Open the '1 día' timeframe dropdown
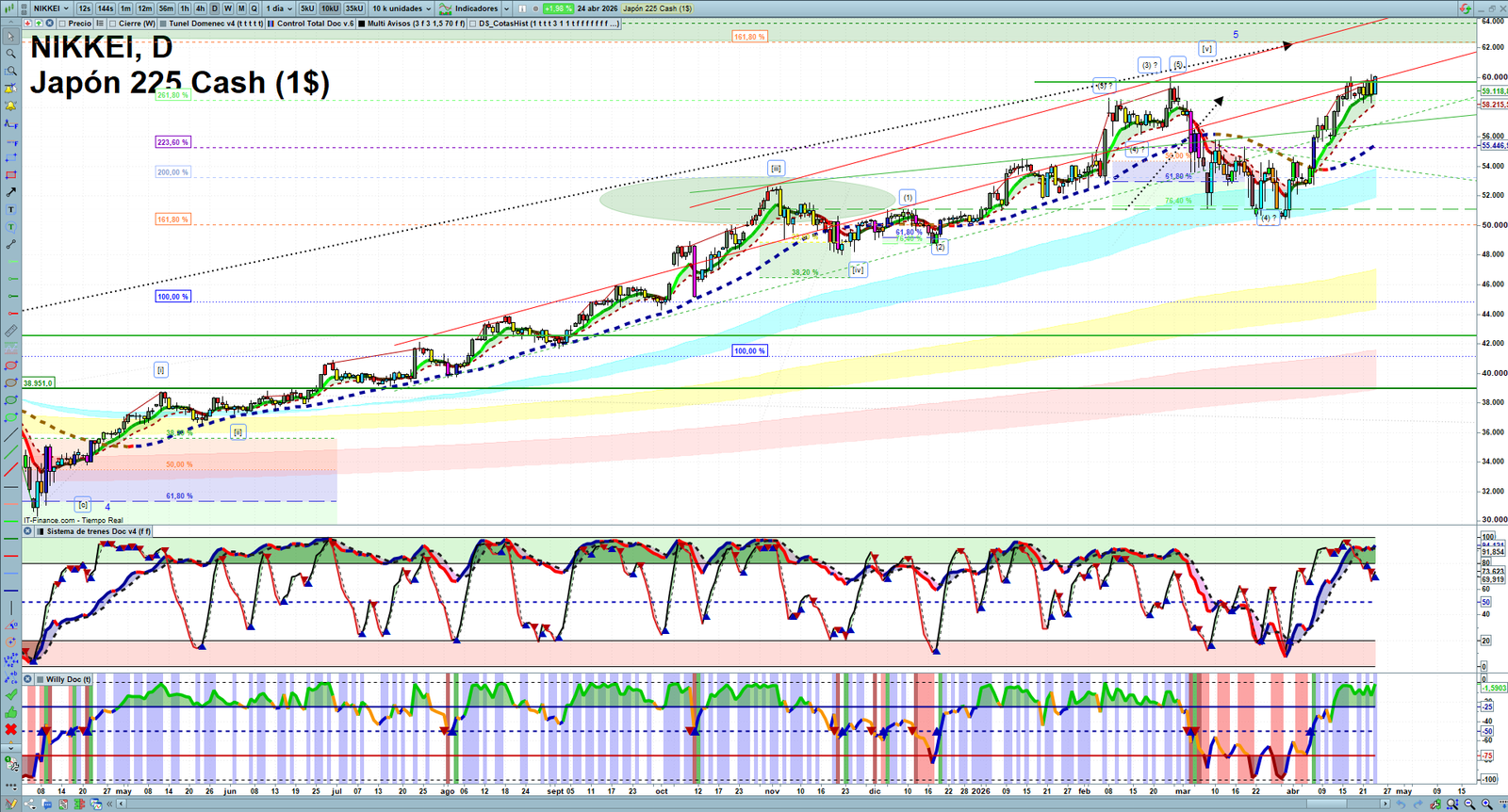 point(279,8)
